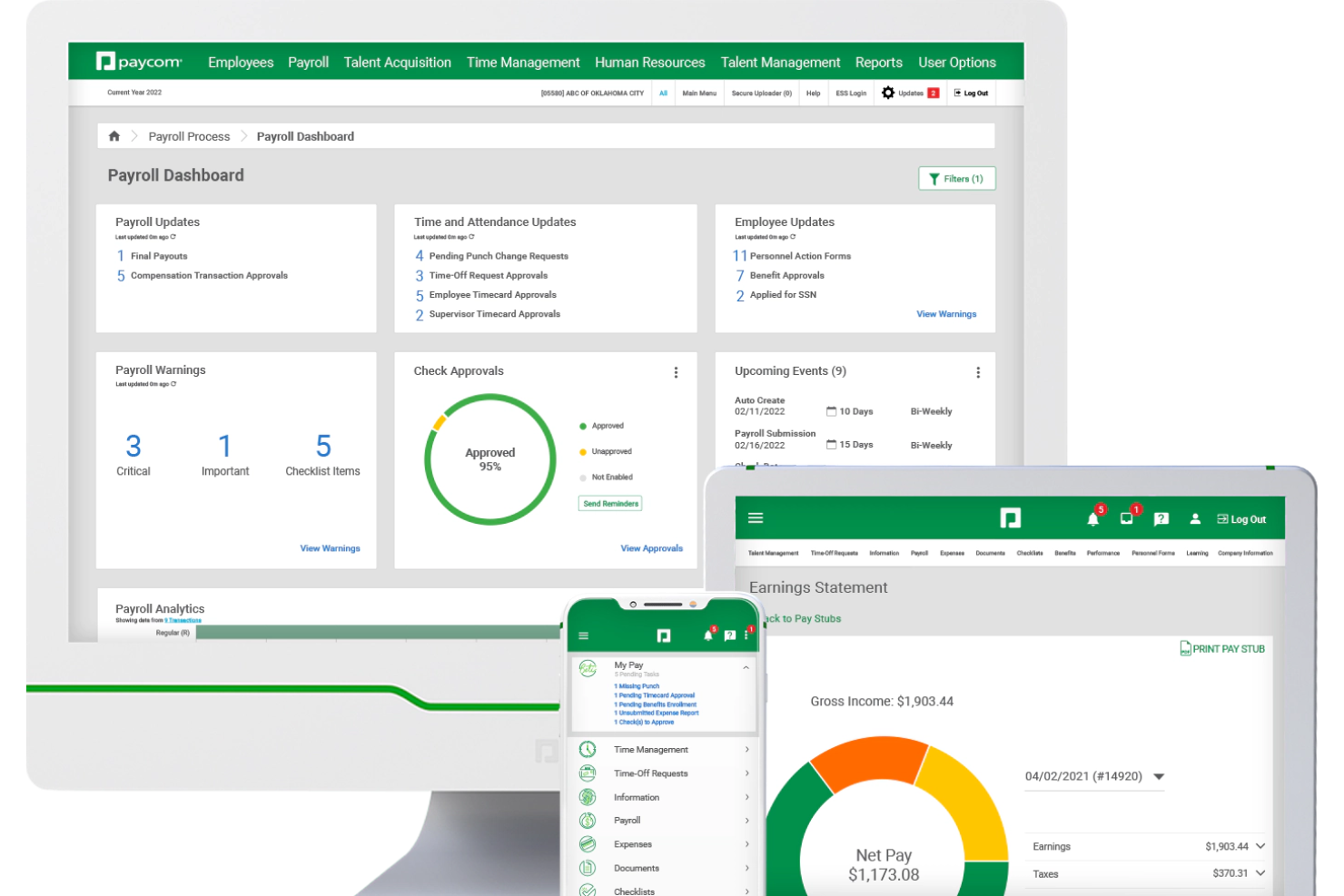Click View Warnings under Employee Updates
The image size is (1344, 896).
pos(946,314)
